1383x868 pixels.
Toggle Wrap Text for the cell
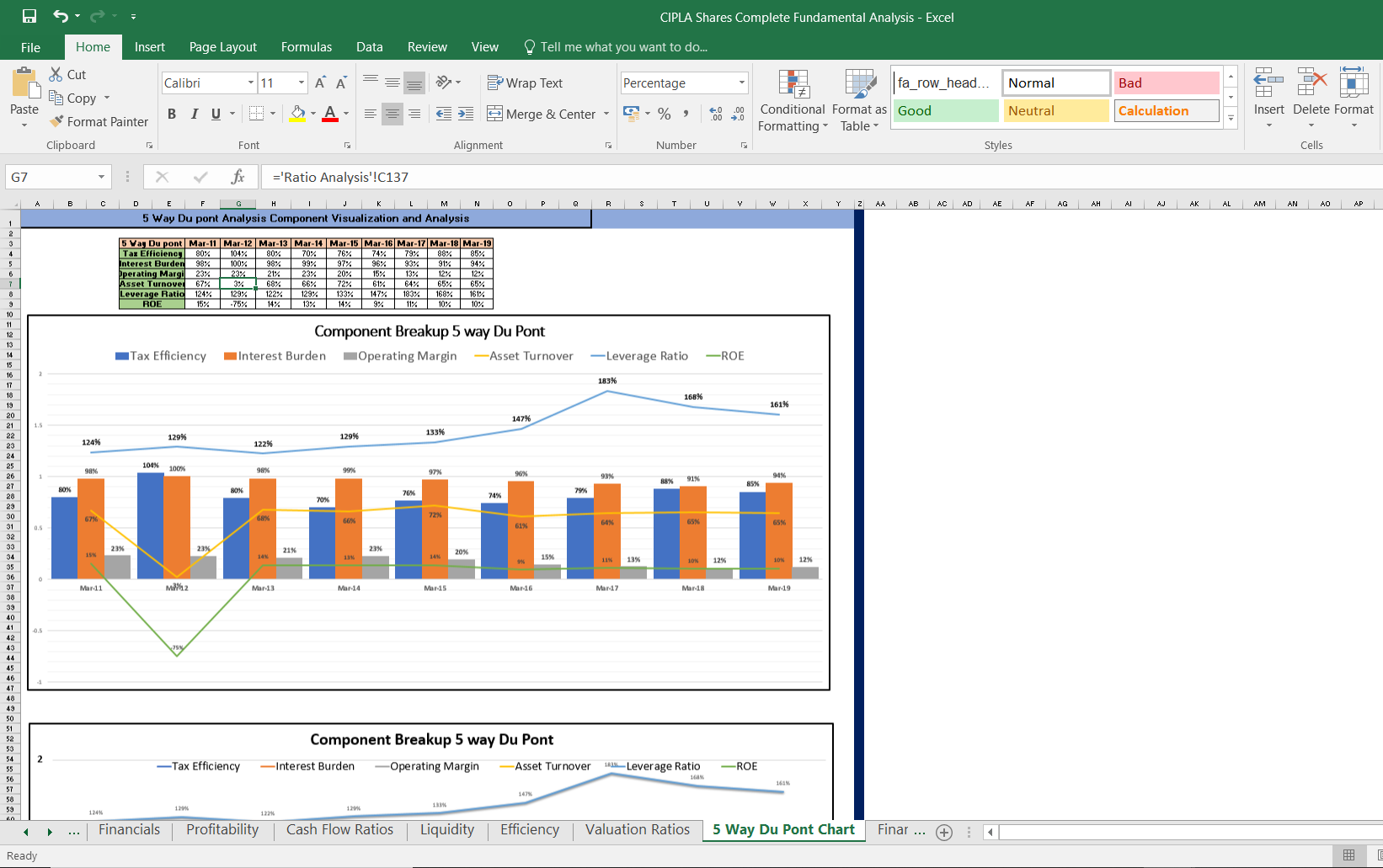click(x=525, y=83)
